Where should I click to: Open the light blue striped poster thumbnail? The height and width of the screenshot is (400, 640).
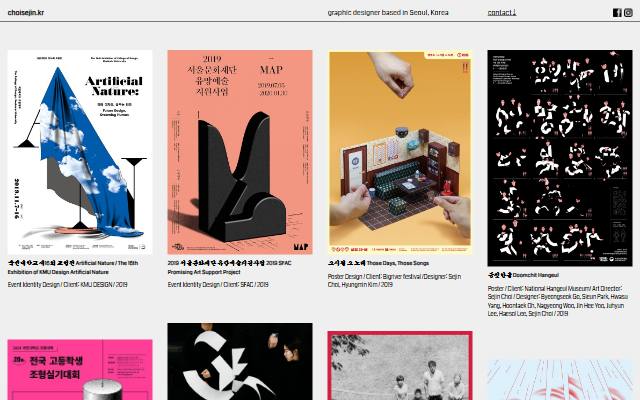[x=560, y=380]
